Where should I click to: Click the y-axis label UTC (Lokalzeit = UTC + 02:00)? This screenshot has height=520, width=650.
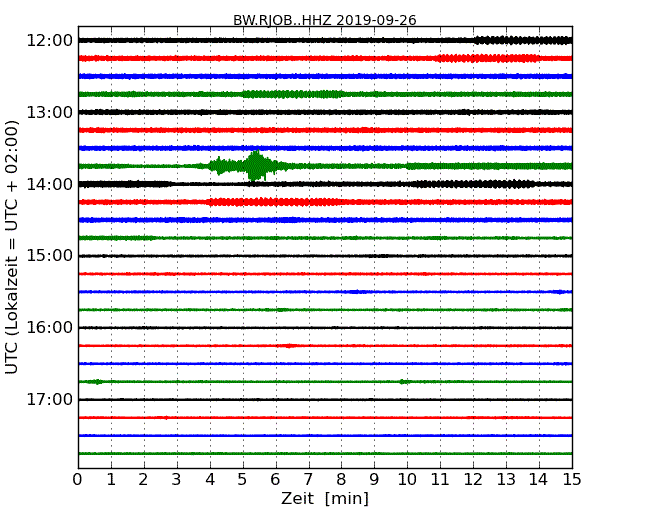12,247
